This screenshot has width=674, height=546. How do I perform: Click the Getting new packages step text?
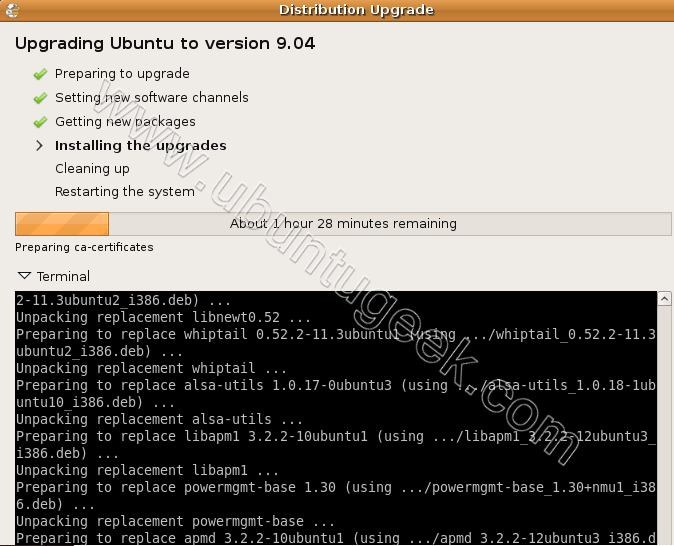(x=125, y=122)
